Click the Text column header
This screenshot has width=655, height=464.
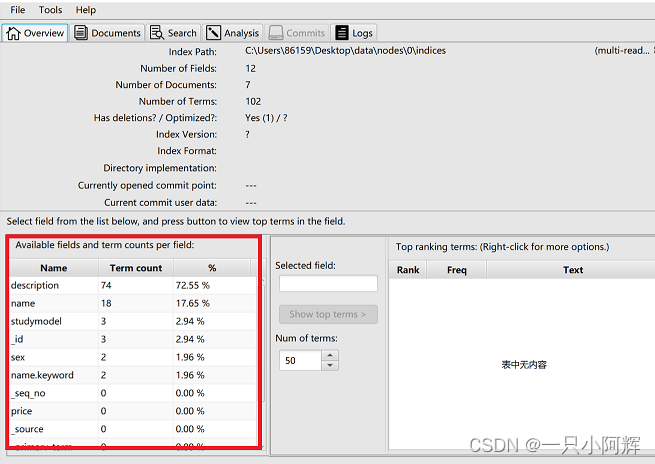click(x=572, y=270)
